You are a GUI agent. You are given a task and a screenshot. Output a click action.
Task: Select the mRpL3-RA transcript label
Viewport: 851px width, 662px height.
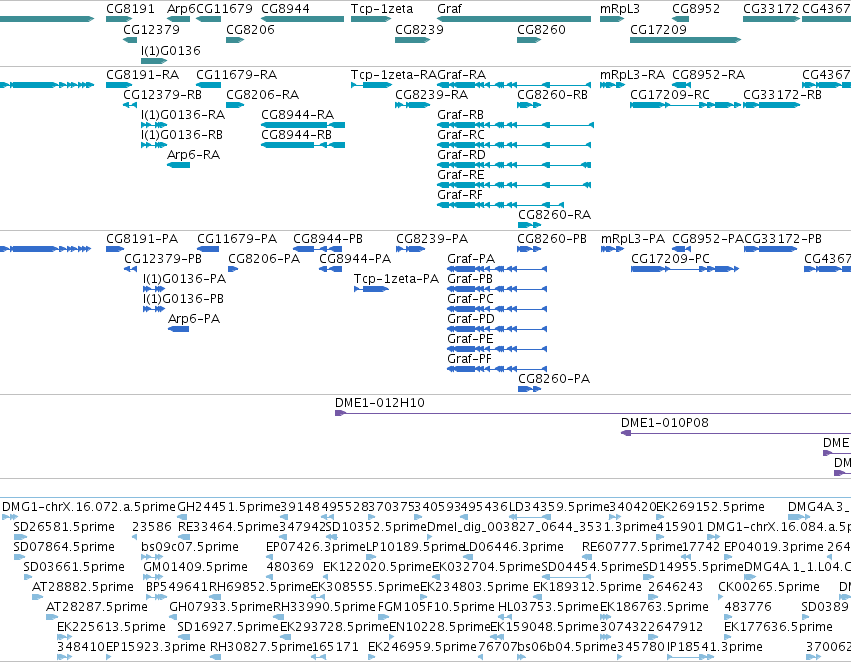point(632,74)
